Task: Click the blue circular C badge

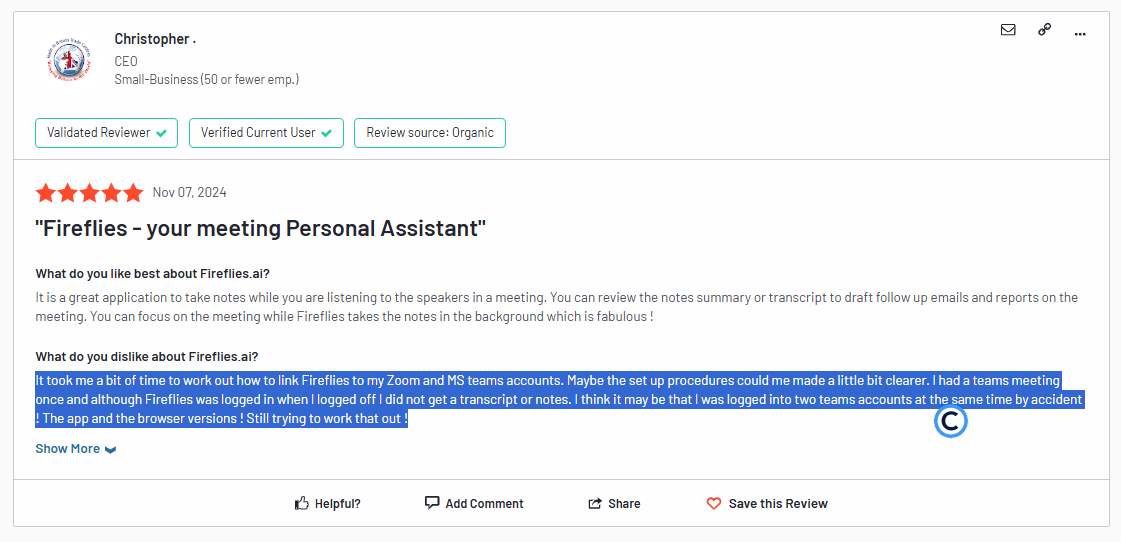Action: point(950,422)
